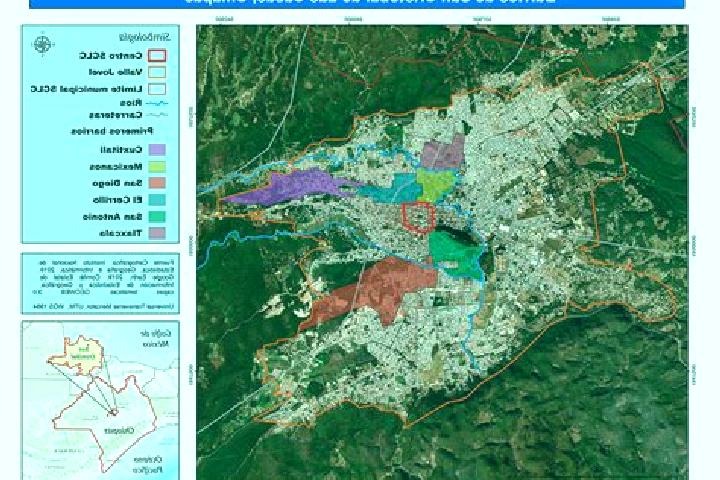Image resolution: width=720 pixels, height=480 pixels.
Task: Click the 'Chiapas' label in inset map
Action: tap(118, 431)
